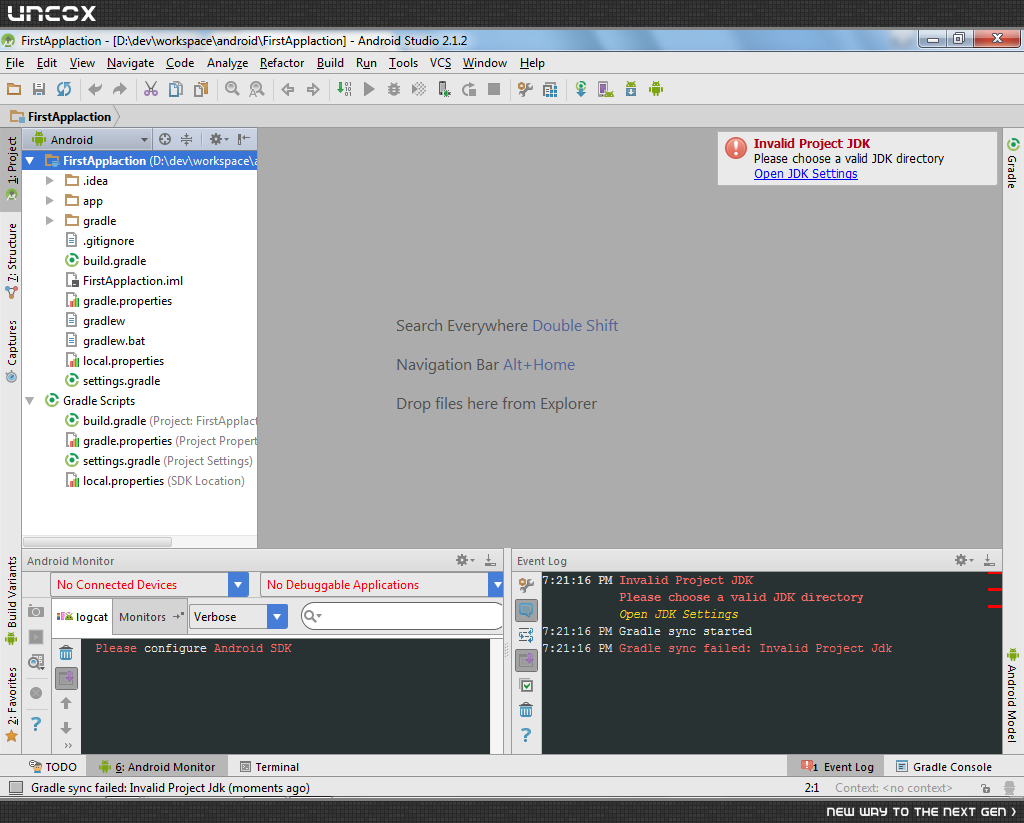The image size is (1024, 823).
Task: Click the Paste toolbar icon
Action: pos(200,89)
